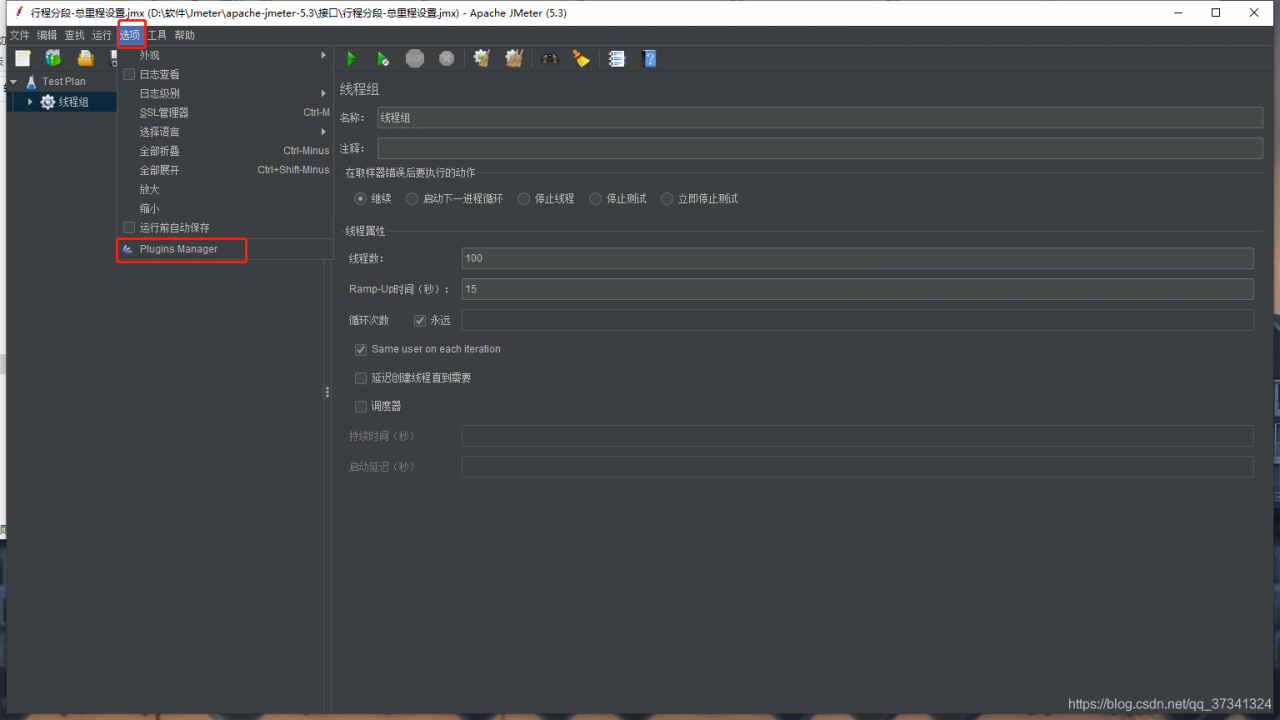Click the 名称 input field
Viewport: 1280px width, 720px height.
click(x=820, y=117)
